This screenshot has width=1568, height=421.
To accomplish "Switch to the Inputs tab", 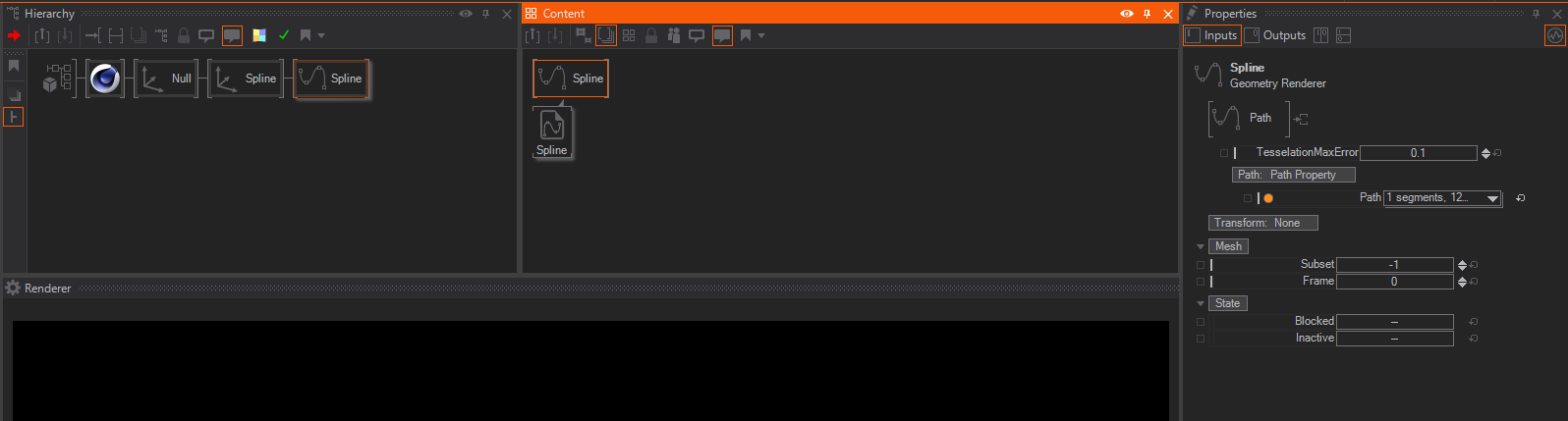I will [x=1211, y=35].
